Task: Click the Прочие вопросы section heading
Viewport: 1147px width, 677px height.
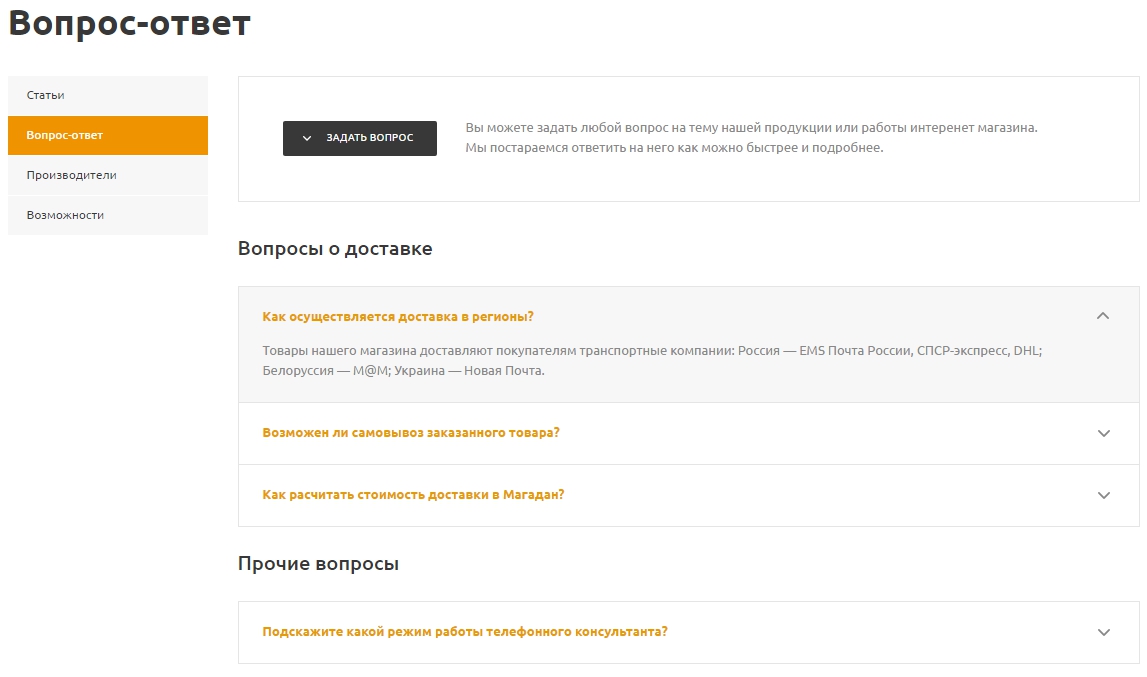Action: (318, 564)
